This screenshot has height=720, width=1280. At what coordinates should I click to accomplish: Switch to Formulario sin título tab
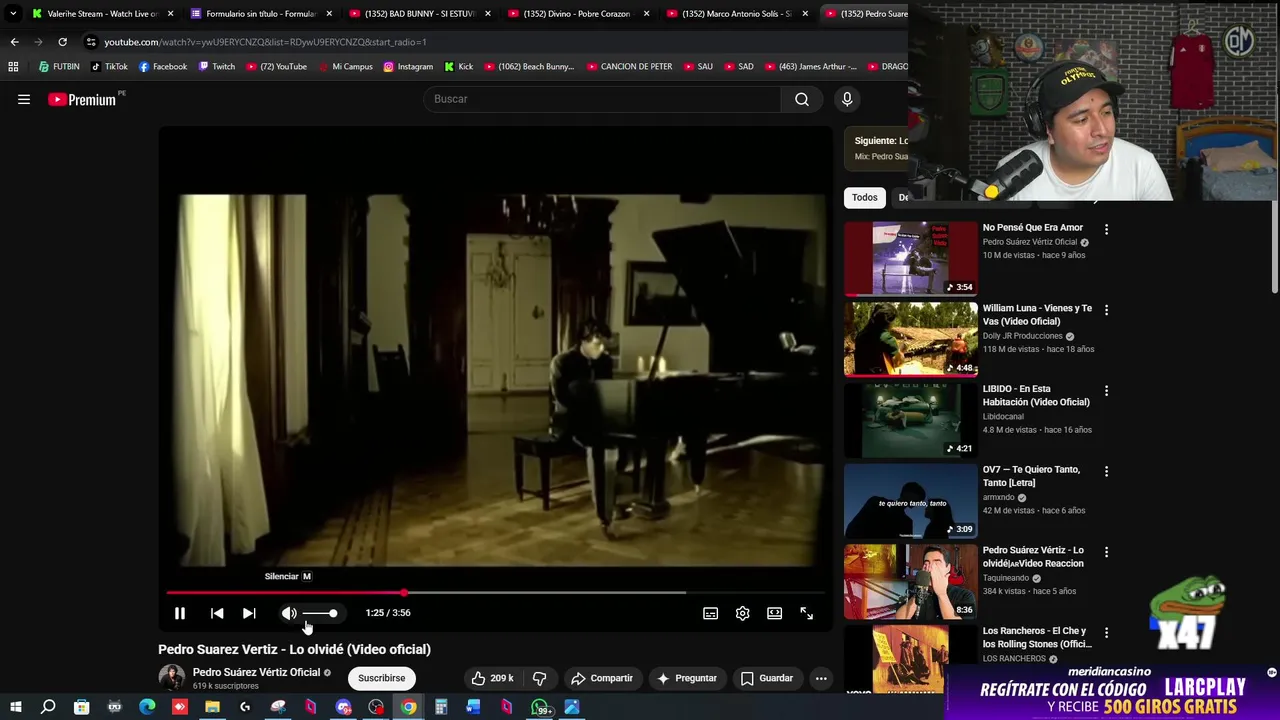(260, 14)
